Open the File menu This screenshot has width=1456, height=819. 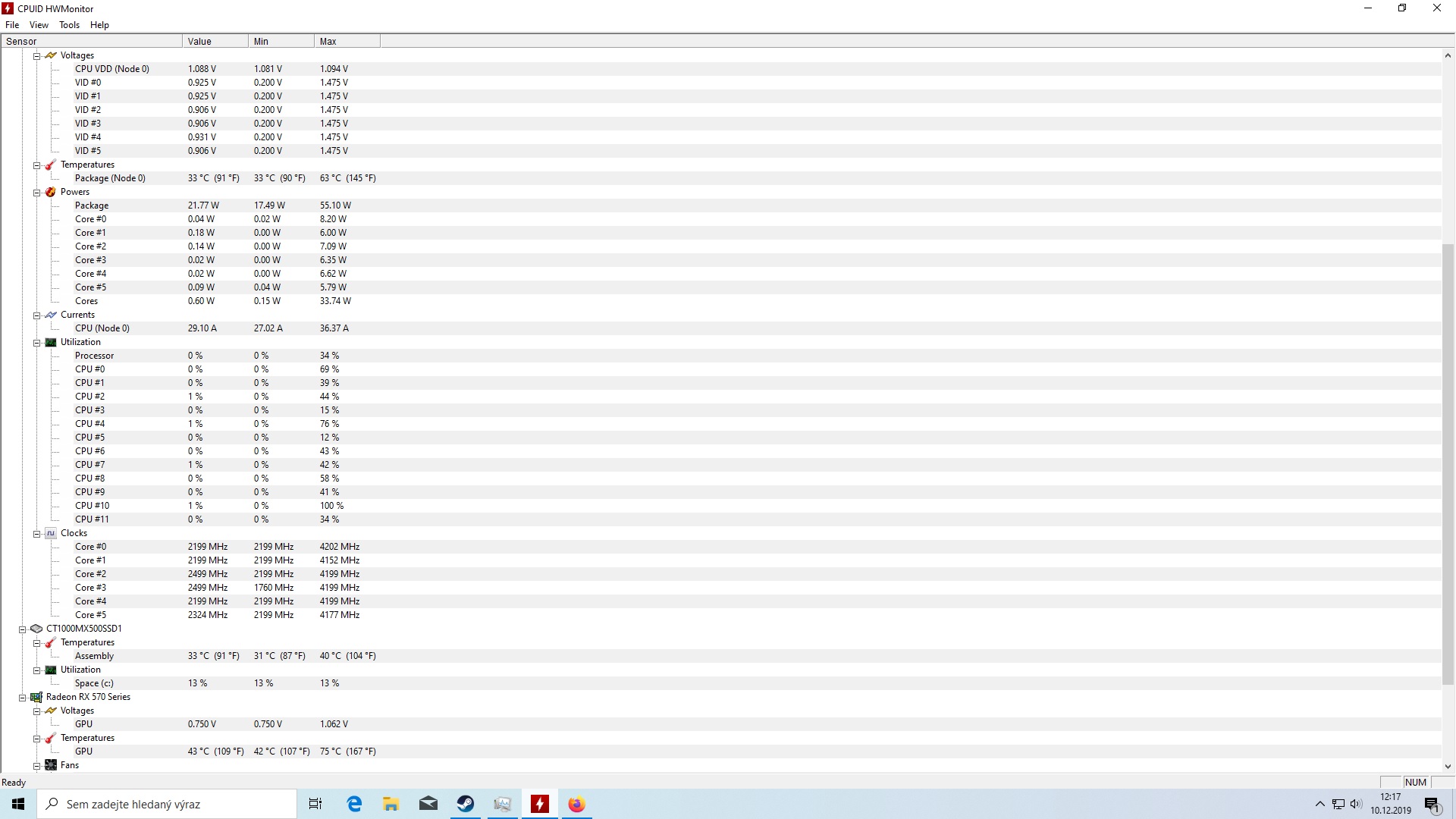(x=12, y=25)
